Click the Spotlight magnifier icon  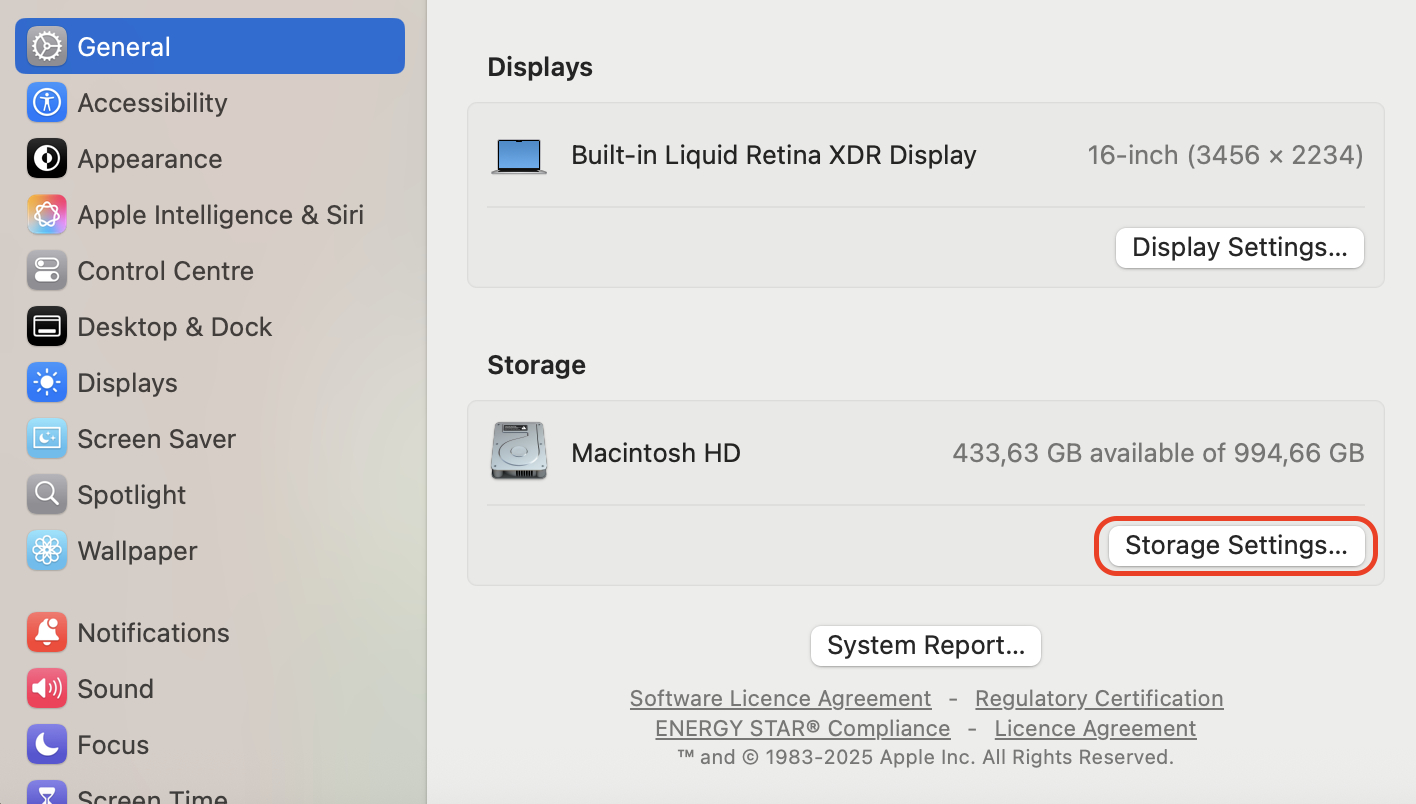[47, 494]
